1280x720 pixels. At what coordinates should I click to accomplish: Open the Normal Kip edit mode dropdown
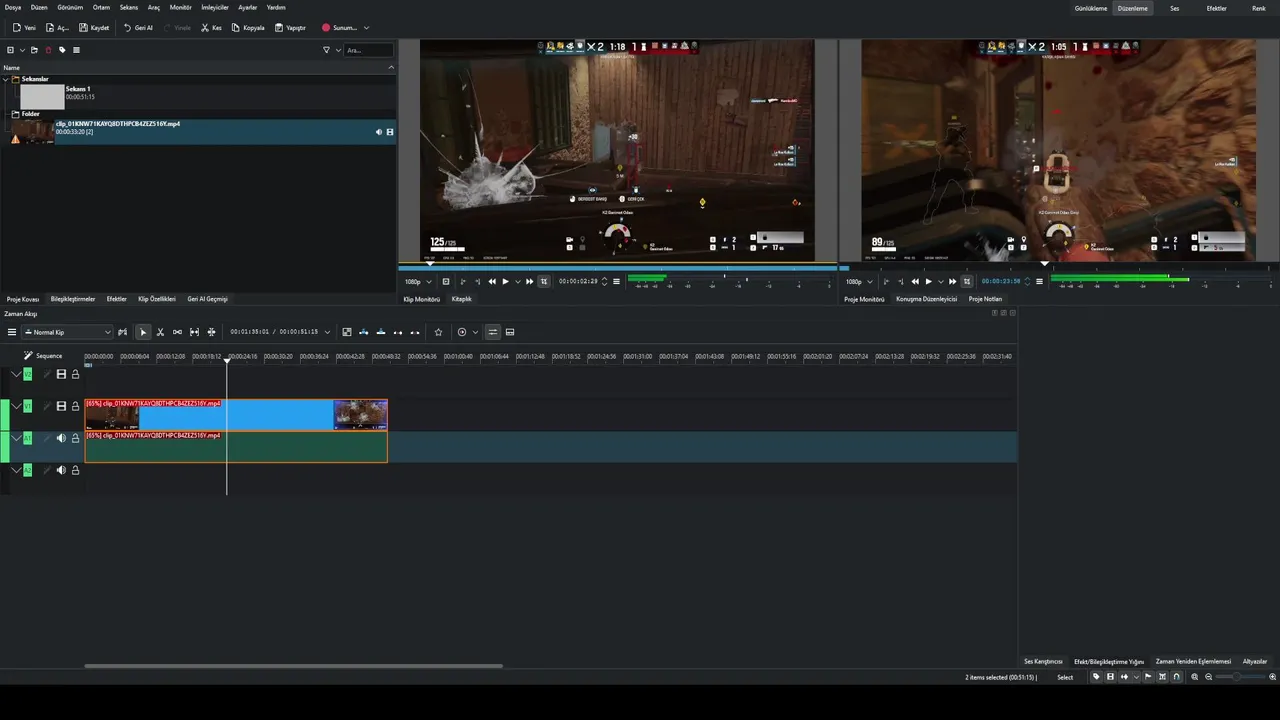click(x=67, y=332)
